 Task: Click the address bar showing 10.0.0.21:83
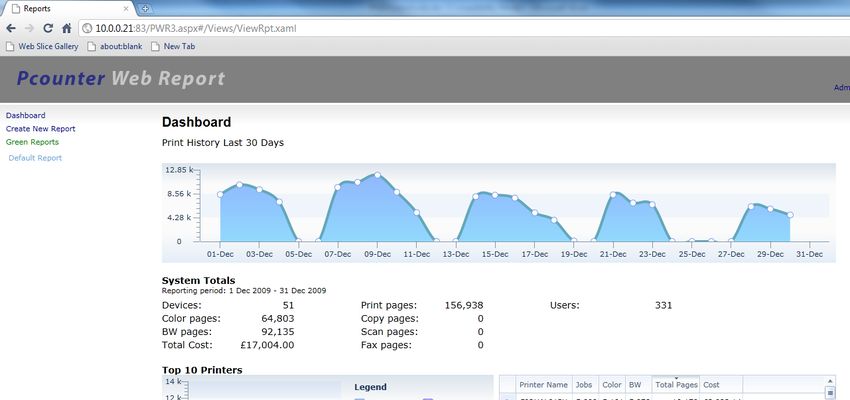coord(466,28)
